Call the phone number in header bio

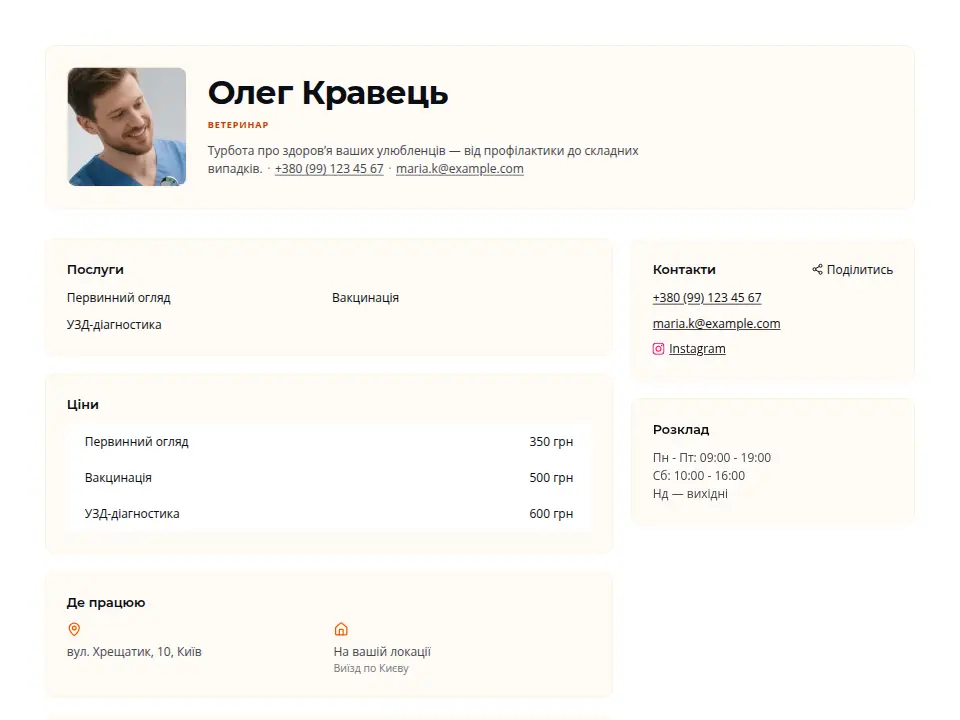(329, 169)
